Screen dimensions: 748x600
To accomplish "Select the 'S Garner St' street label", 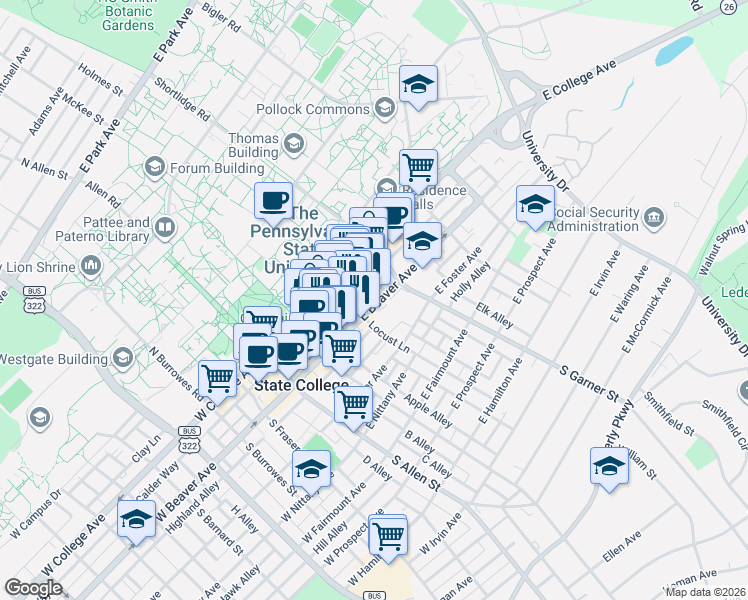I will (589, 384).
